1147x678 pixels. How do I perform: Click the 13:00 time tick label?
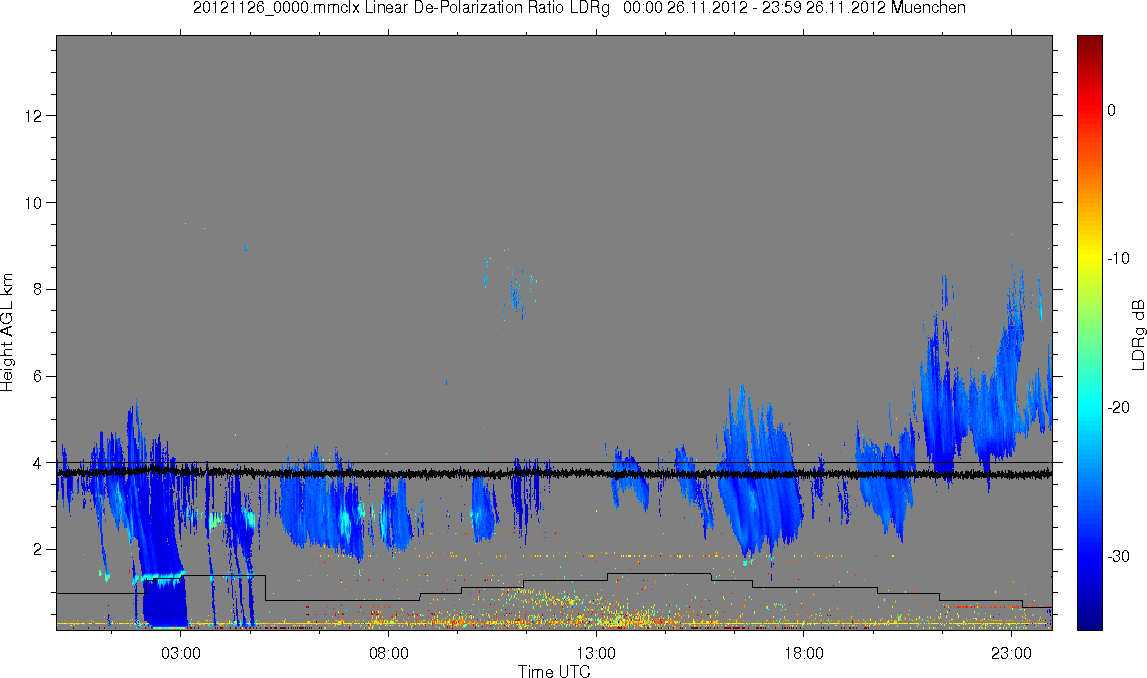(x=596, y=653)
